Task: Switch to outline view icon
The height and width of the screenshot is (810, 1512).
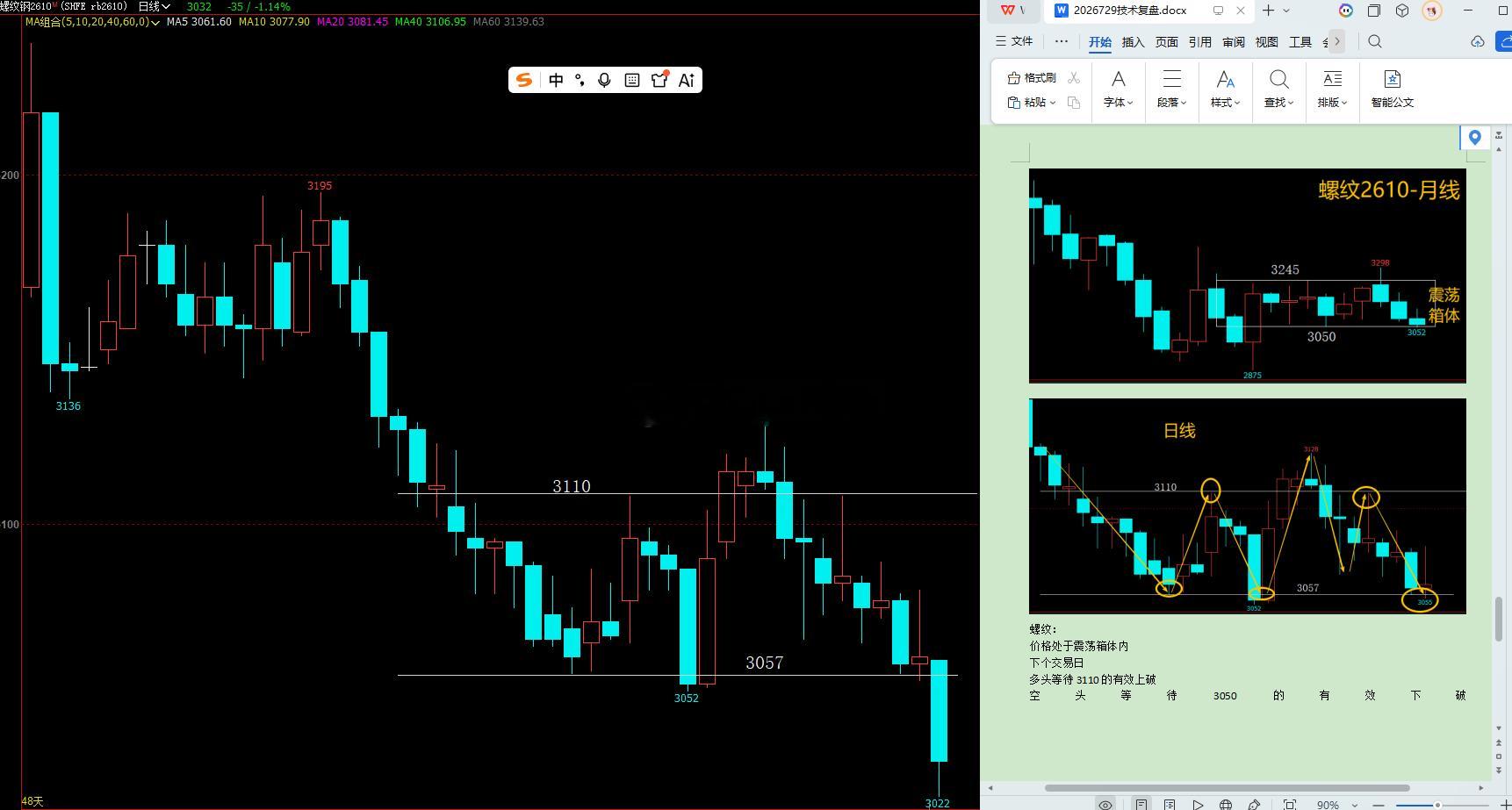Action: click(1170, 804)
